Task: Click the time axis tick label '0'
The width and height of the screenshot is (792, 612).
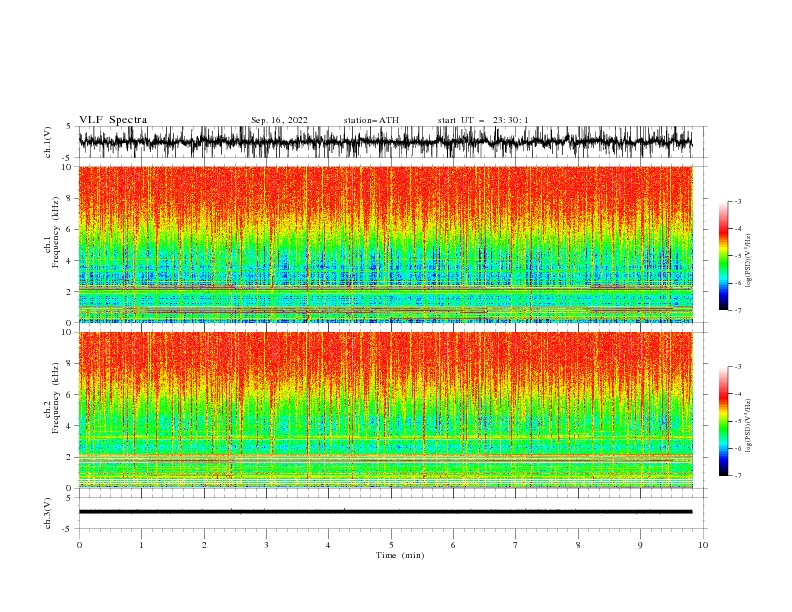Action: tap(79, 545)
